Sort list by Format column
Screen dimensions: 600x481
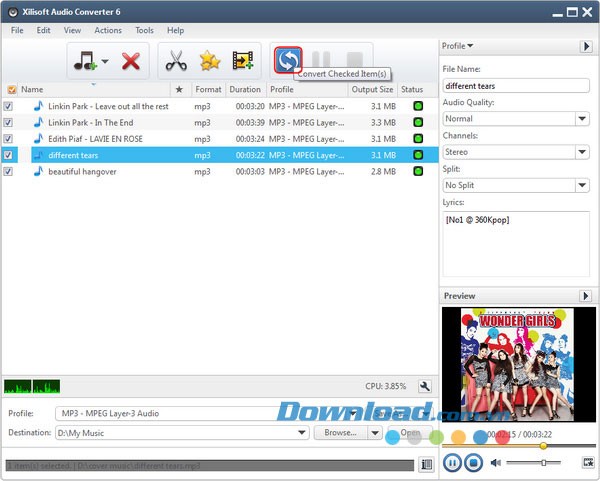tap(208, 90)
